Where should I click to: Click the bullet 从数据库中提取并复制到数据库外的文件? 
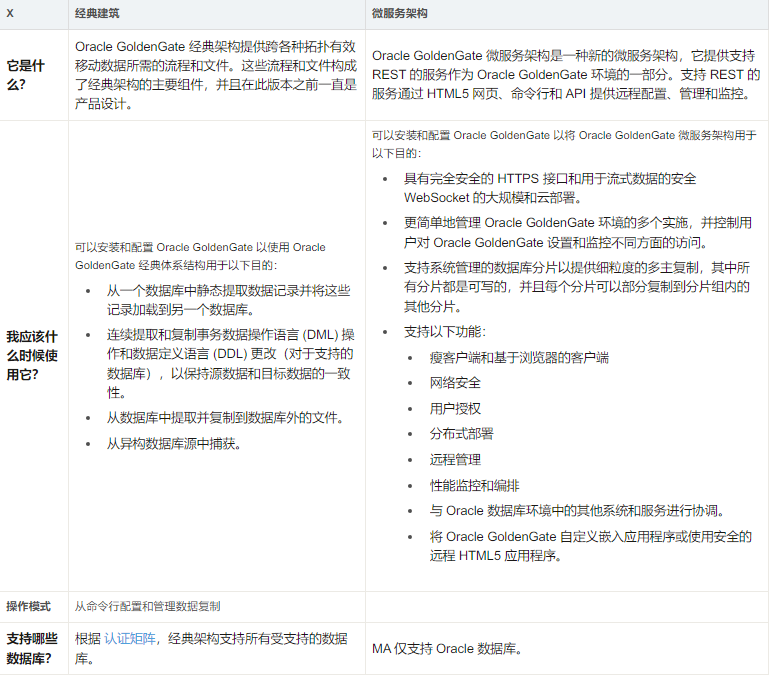click(225, 417)
